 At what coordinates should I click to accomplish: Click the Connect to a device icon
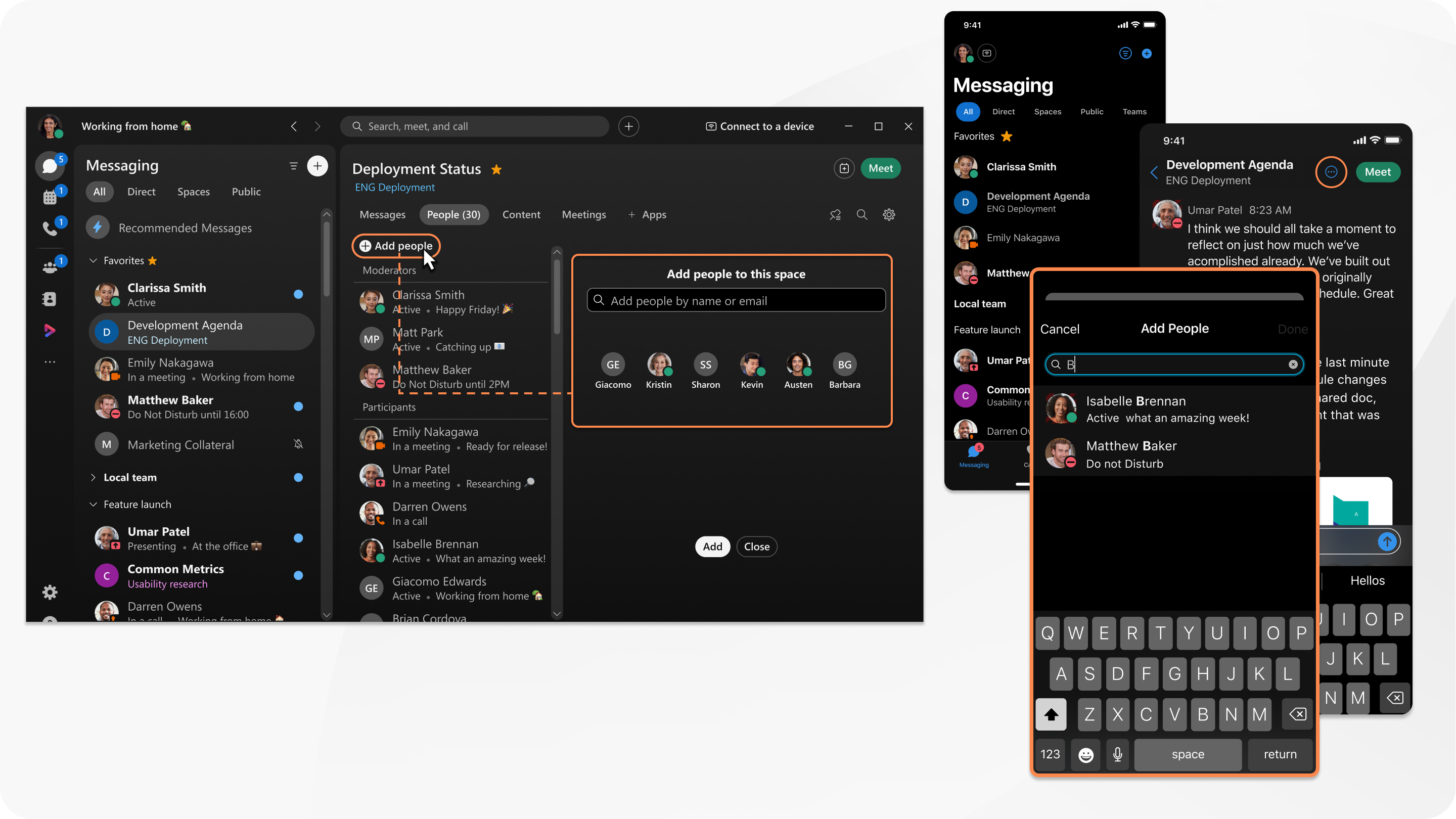(709, 126)
